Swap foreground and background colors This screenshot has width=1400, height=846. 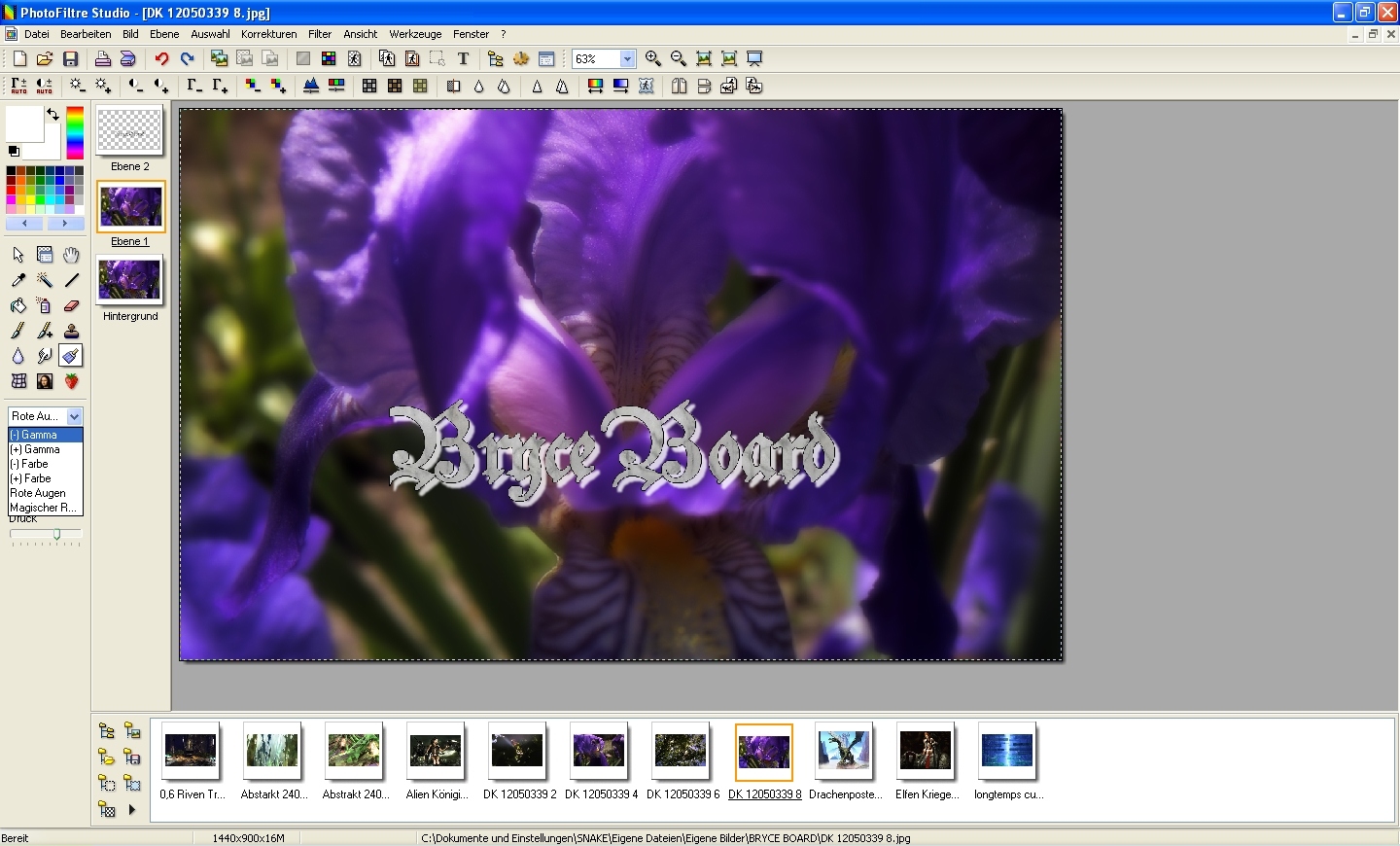52,115
